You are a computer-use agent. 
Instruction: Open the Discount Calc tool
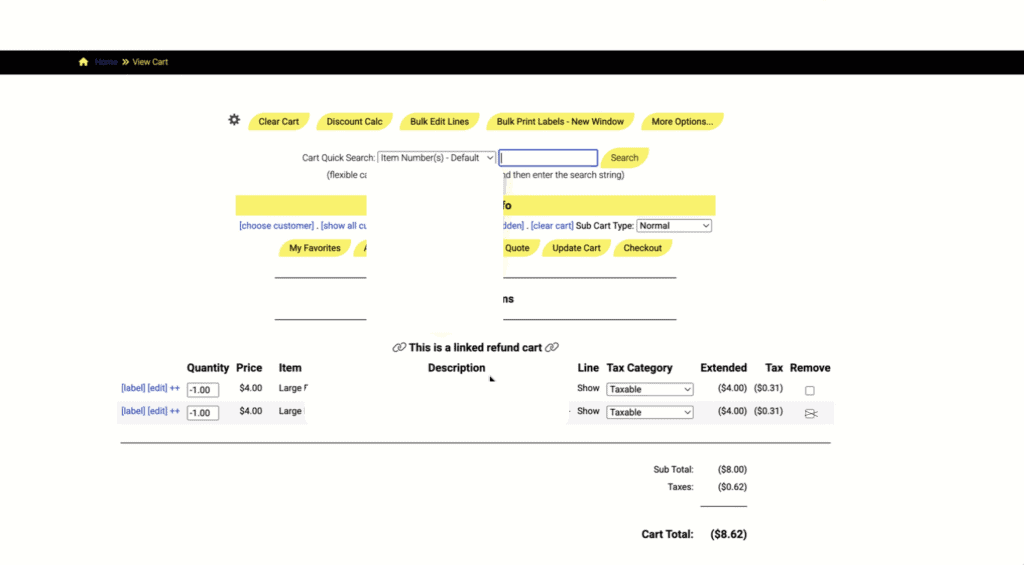pos(354,122)
